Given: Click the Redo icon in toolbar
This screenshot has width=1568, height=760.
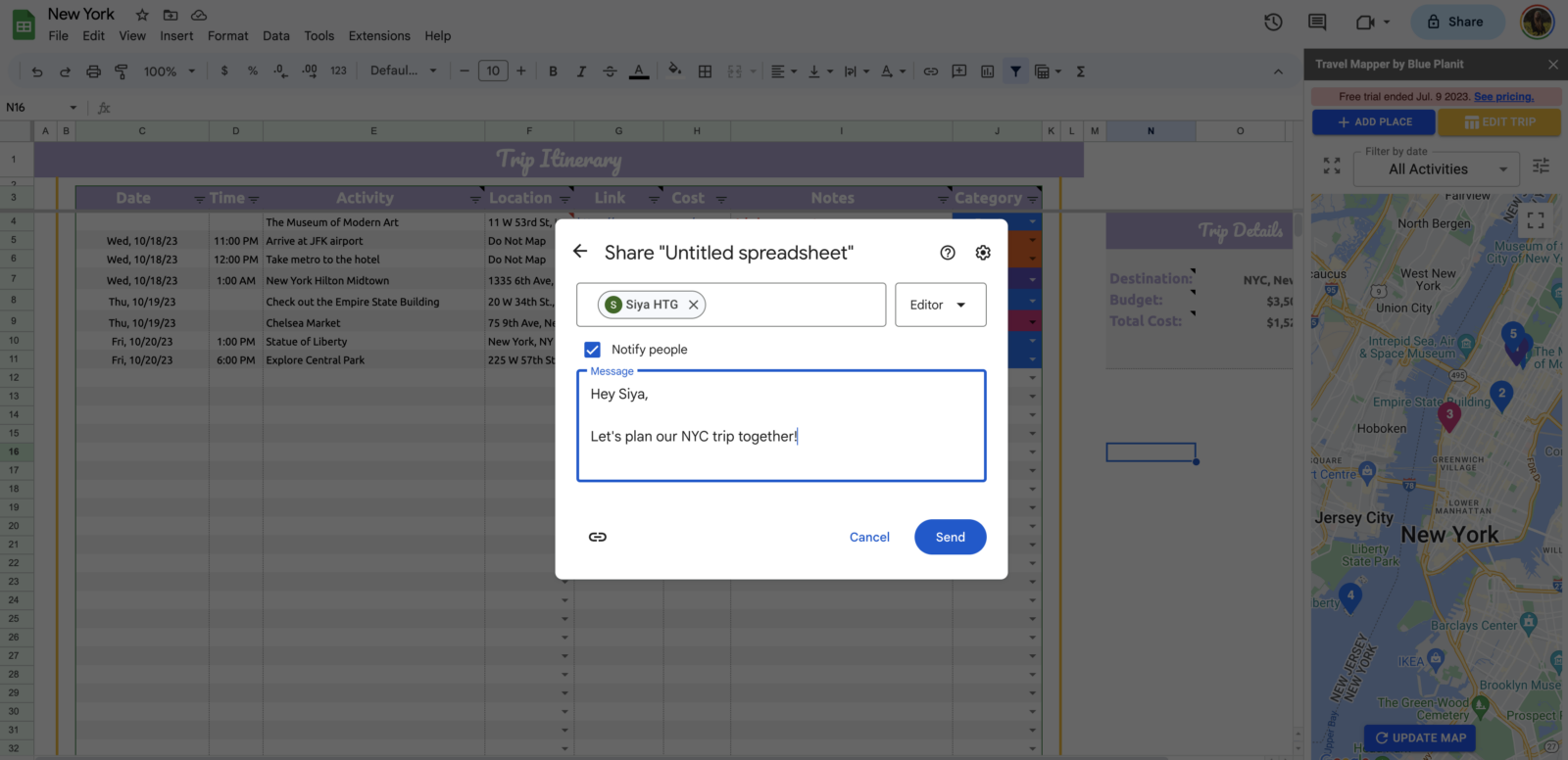Looking at the screenshot, I should 65,71.
